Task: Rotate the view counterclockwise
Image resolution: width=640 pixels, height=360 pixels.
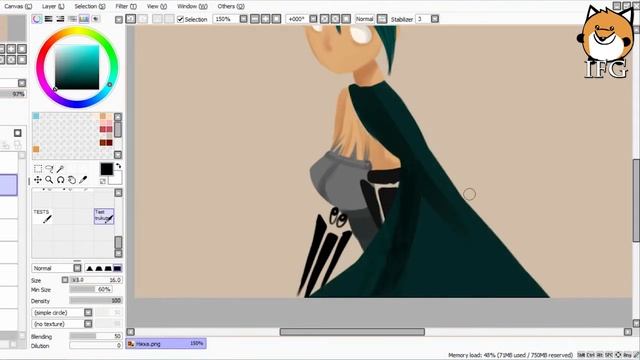Action: [324, 19]
